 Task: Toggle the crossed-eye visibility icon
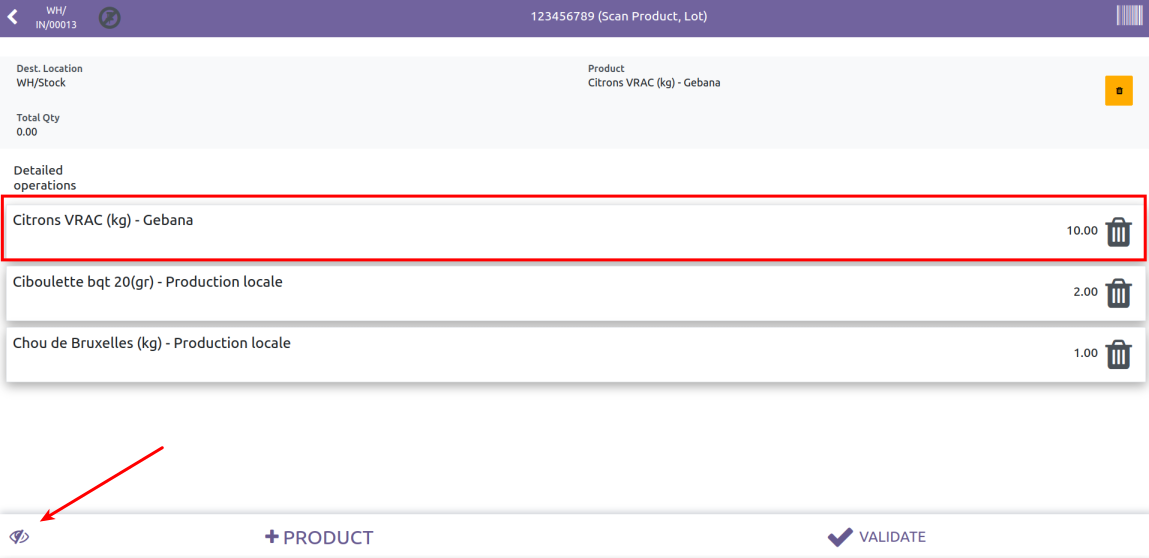pyautogui.click(x=20, y=537)
